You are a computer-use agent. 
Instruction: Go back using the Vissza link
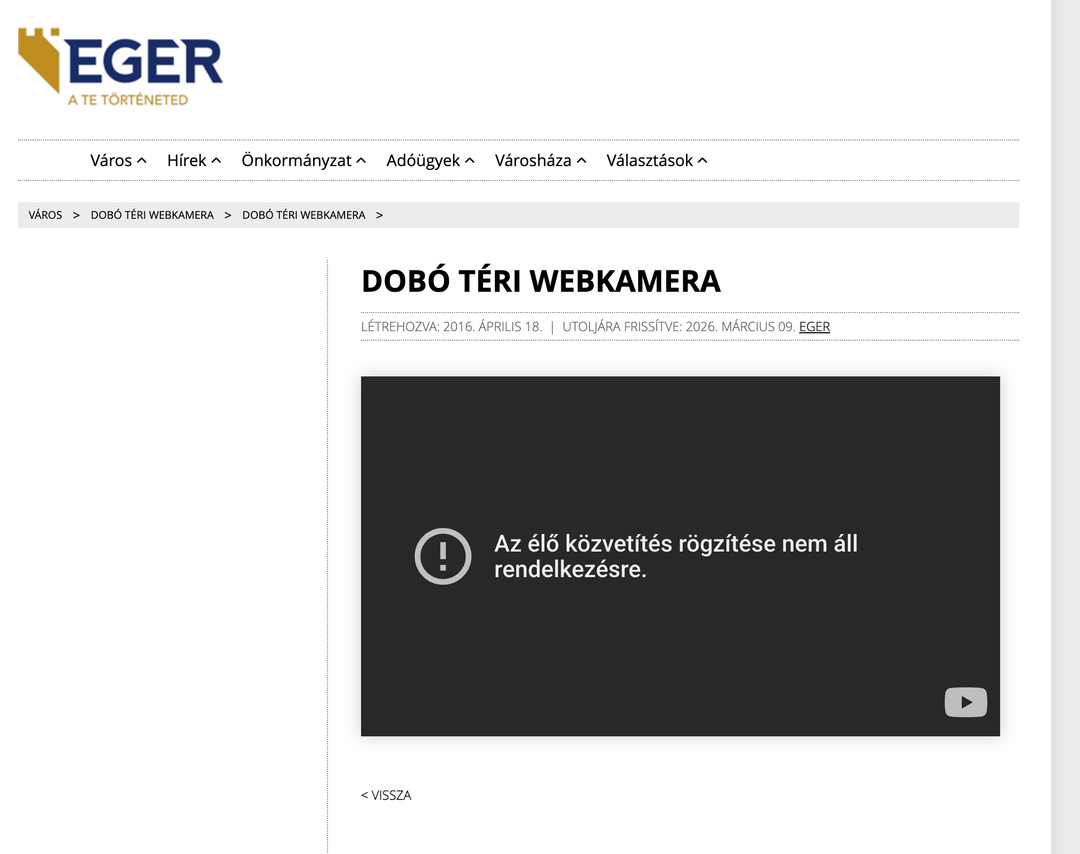[386, 795]
